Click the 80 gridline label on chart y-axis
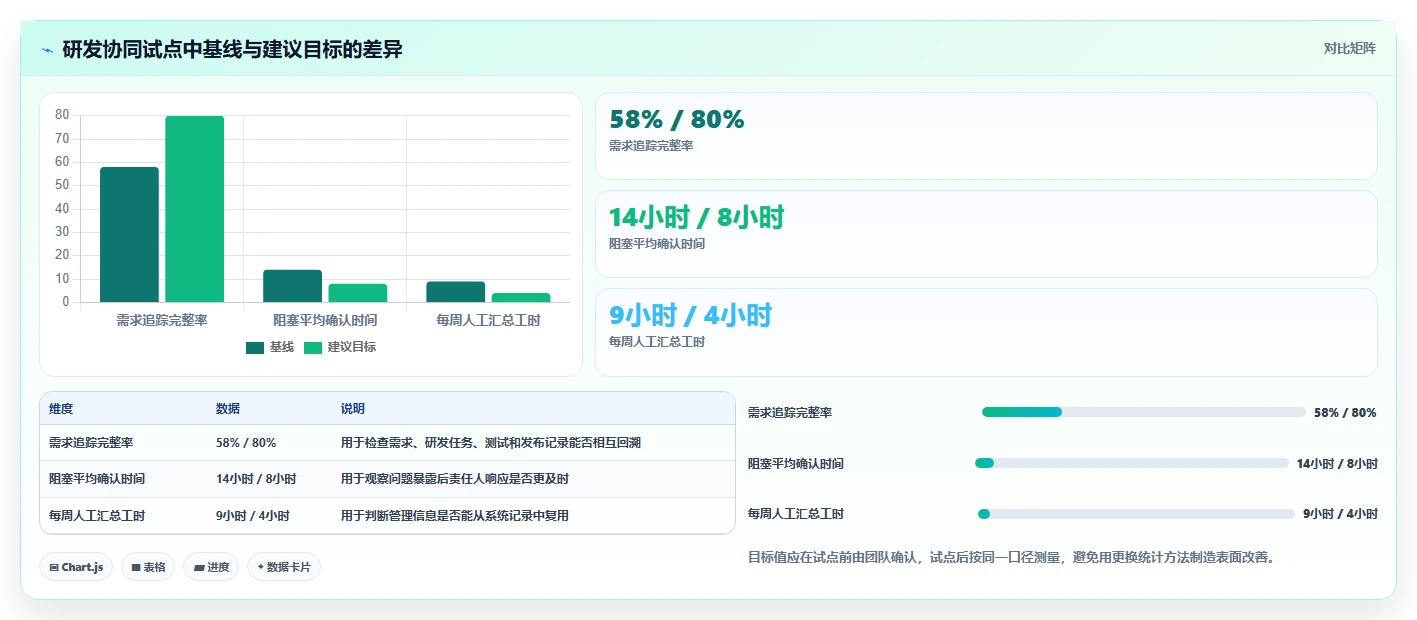The width and height of the screenshot is (1417, 620). coord(62,115)
